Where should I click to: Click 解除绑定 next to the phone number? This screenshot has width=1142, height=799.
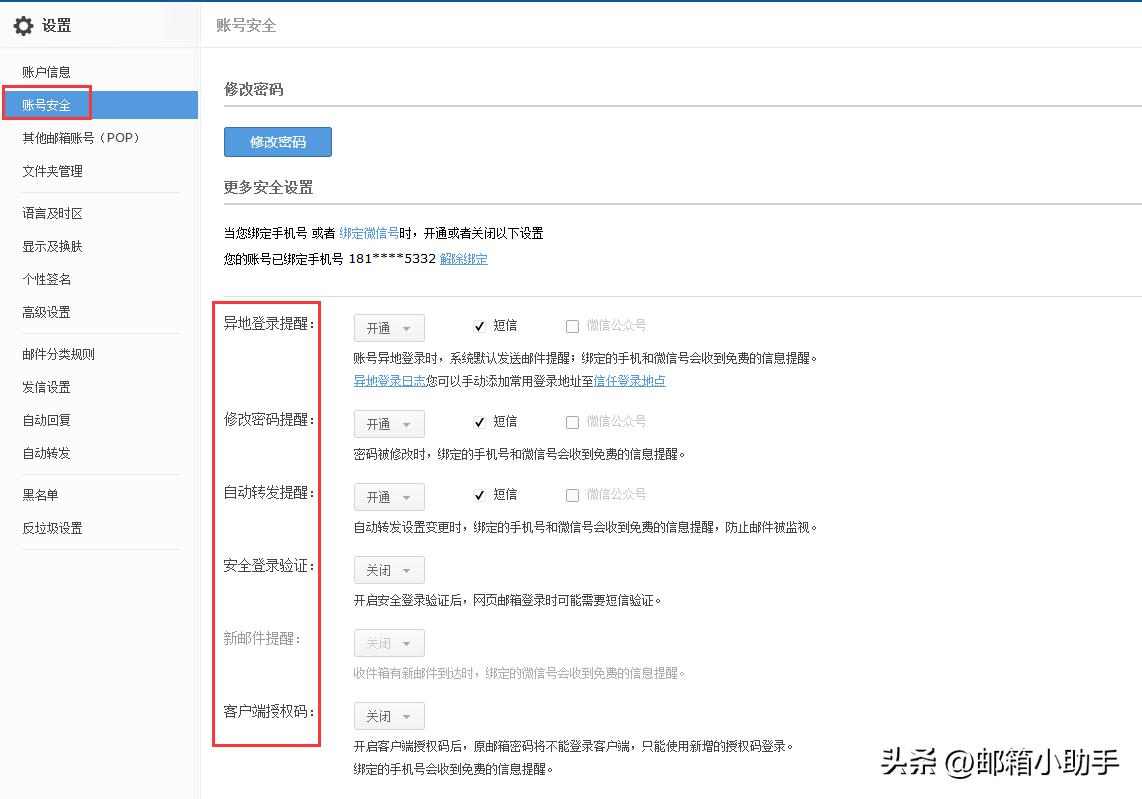(x=464, y=258)
